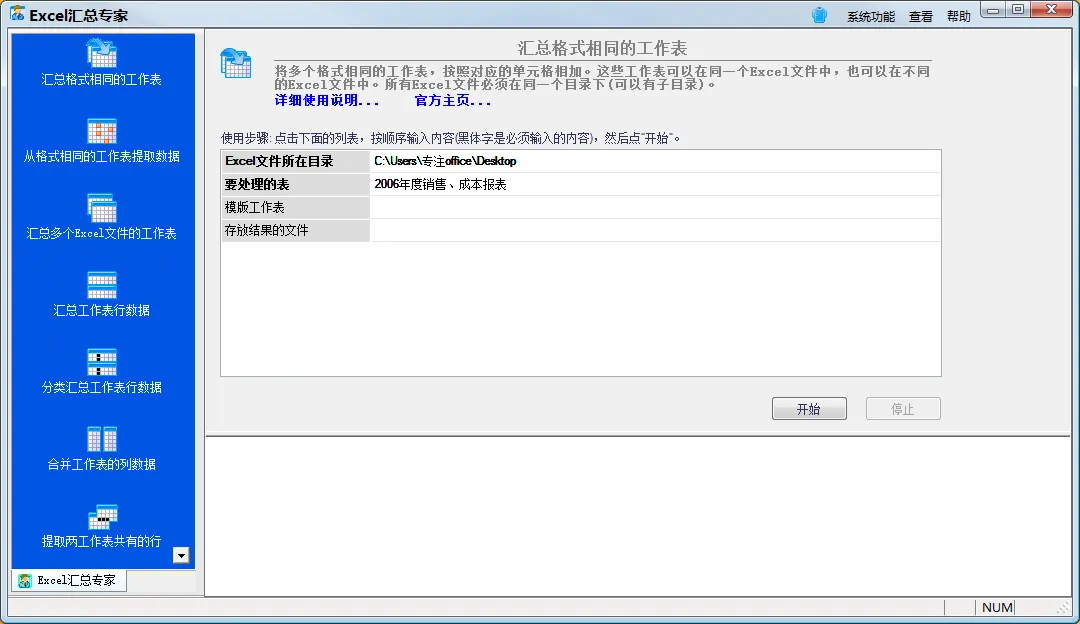Click the app icon in the title bar
Viewport: 1080px width, 624px height.
tap(17, 14)
